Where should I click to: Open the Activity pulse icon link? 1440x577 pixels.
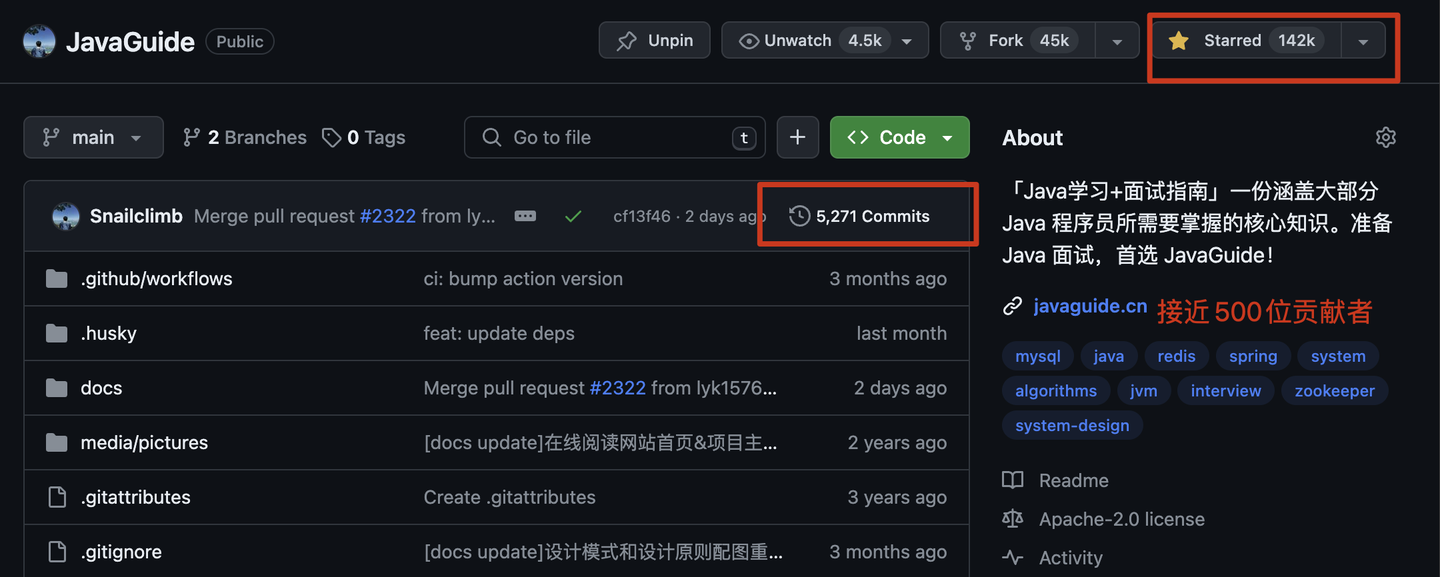coord(1013,558)
